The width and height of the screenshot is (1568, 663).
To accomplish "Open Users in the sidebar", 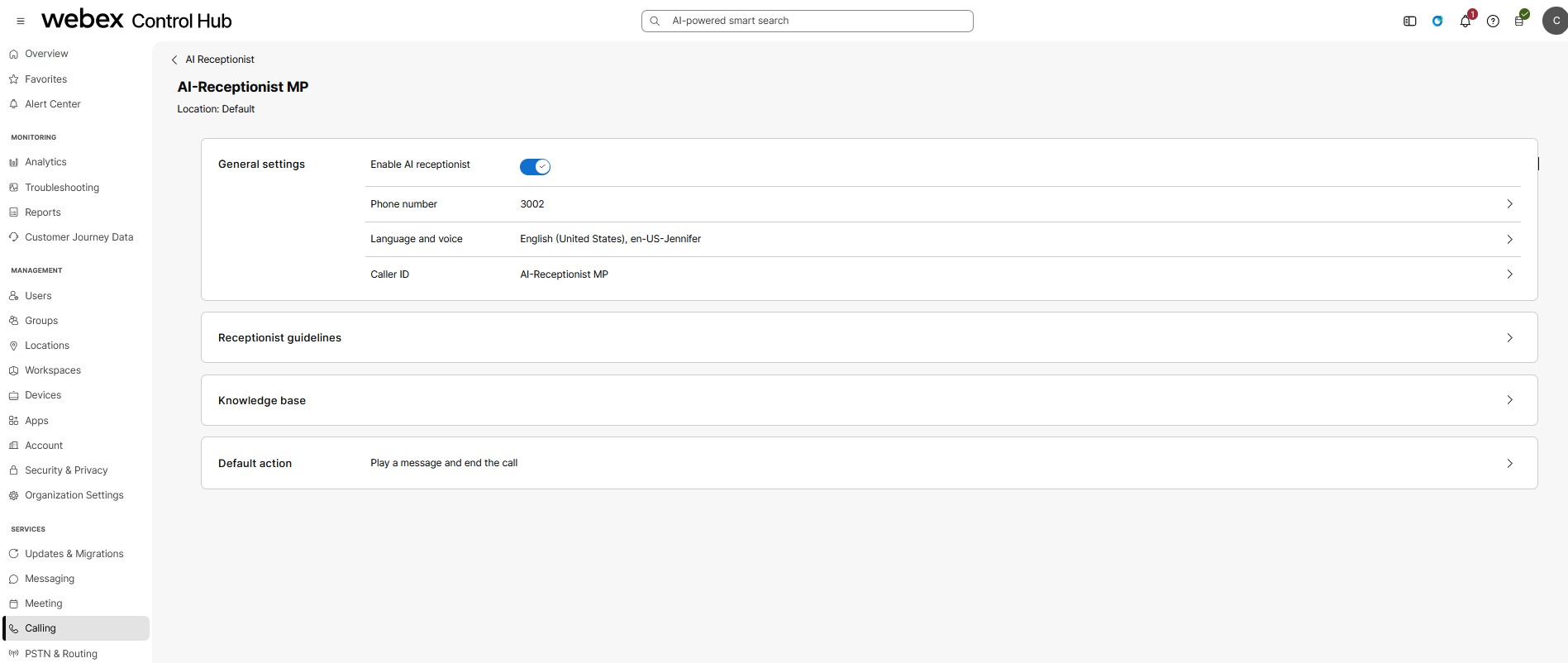I will (x=38, y=296).
